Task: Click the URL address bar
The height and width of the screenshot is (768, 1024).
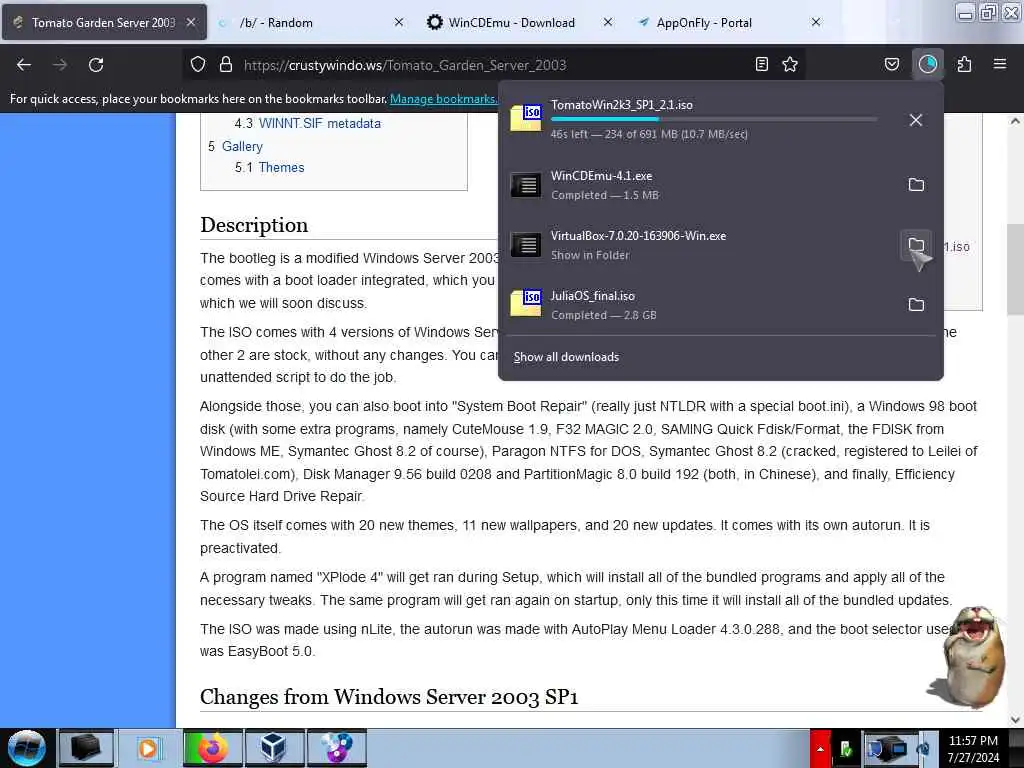Action: pos(496,65)
